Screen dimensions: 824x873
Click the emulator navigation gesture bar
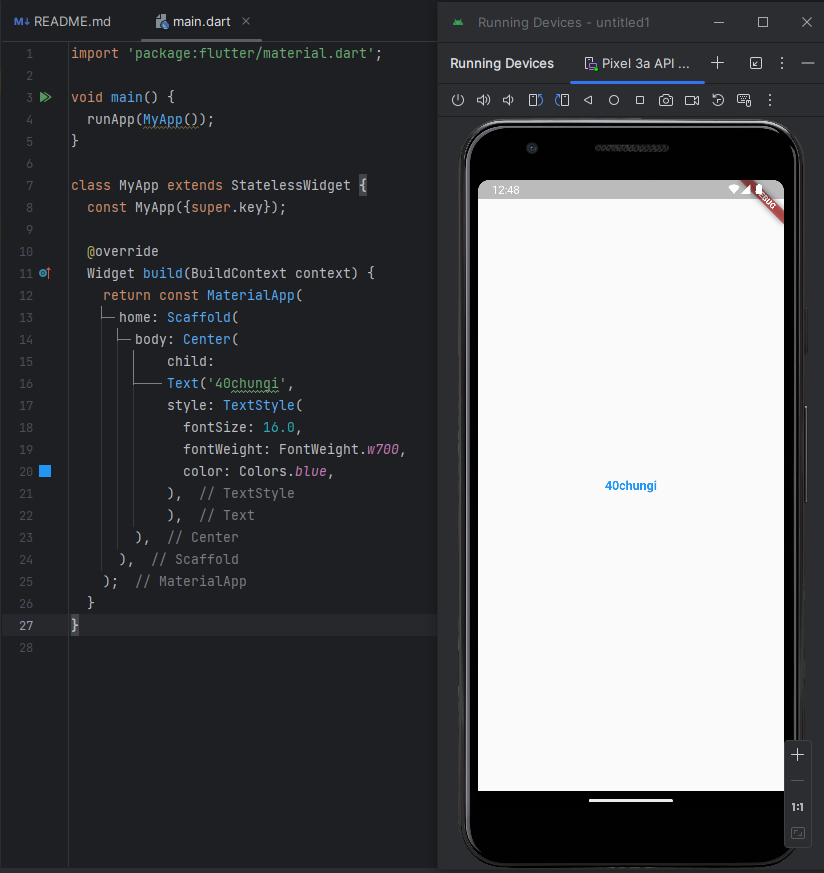(x=630, y=801)
